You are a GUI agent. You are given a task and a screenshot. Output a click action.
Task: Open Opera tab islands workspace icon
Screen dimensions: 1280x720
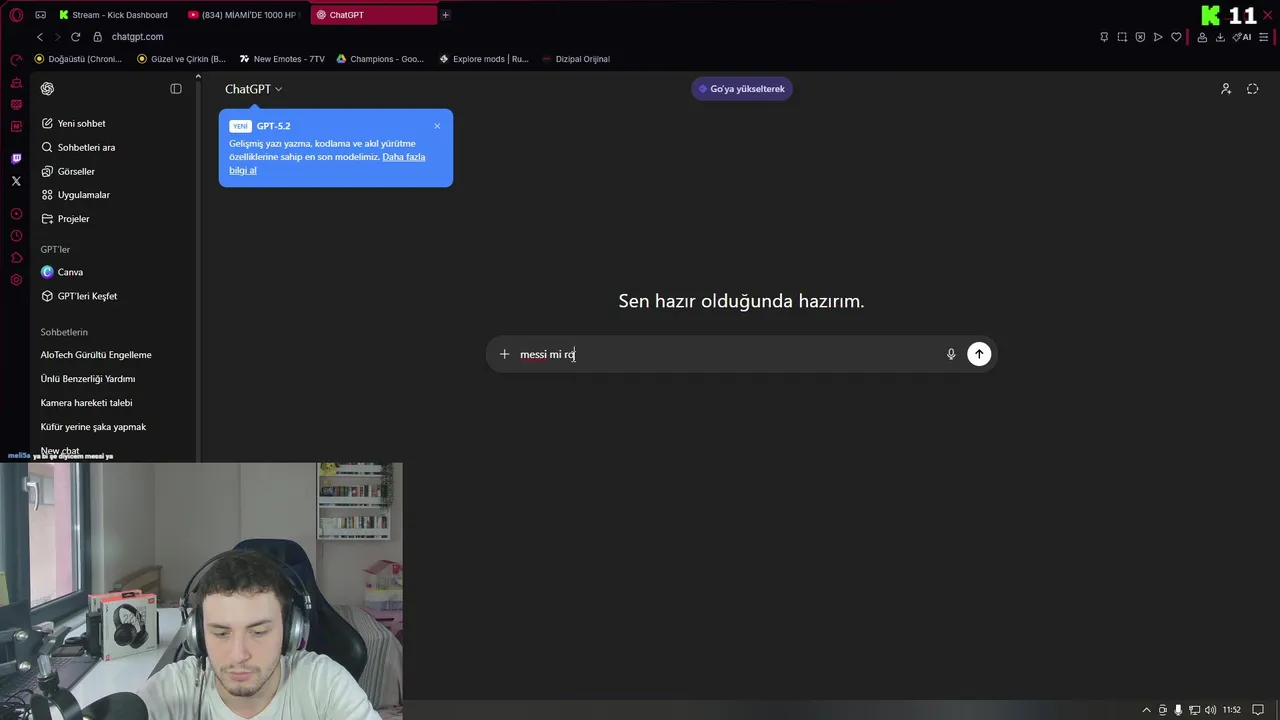click(40, 15)
